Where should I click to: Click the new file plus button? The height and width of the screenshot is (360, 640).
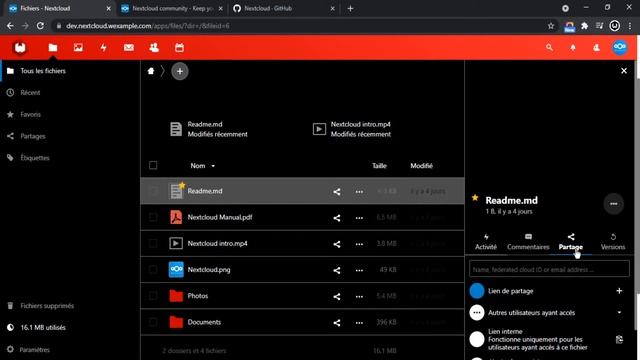click(x=180, y=71)
